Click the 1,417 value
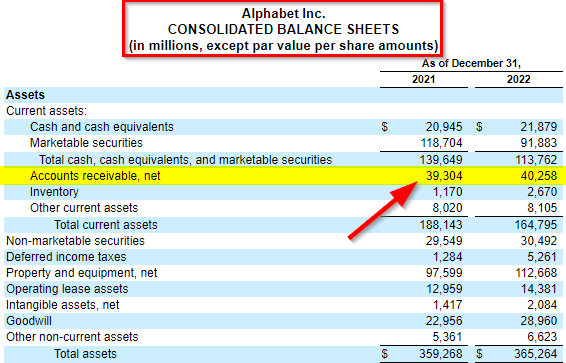Image resolution: width=566 pixels, height=363 pixels. click(448, 305)
